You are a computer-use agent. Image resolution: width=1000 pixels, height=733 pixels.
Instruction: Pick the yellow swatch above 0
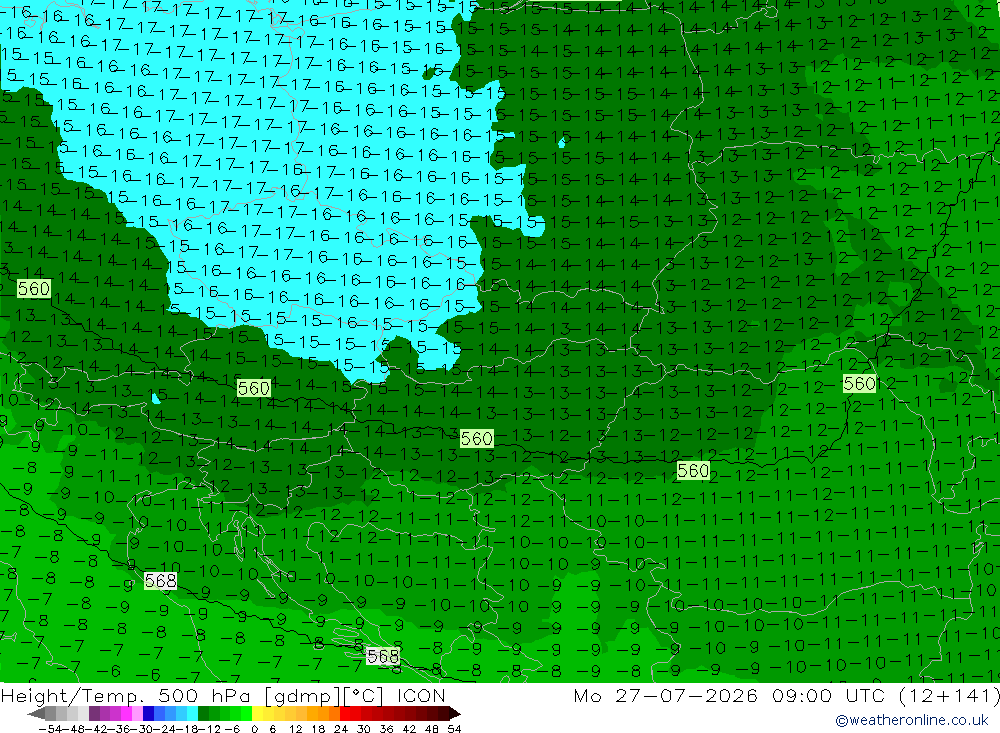(x=258, y=714)
